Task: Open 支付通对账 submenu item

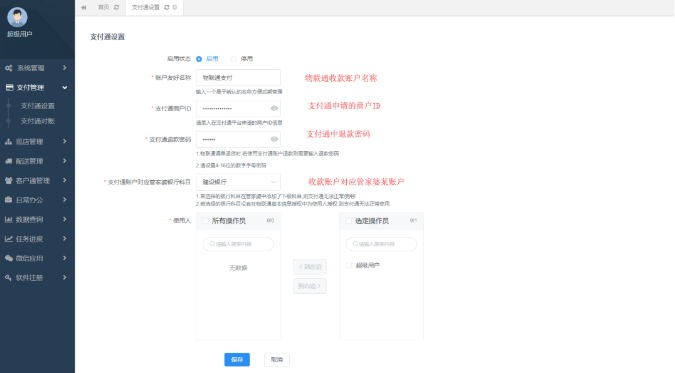Action: pos(37,121)
